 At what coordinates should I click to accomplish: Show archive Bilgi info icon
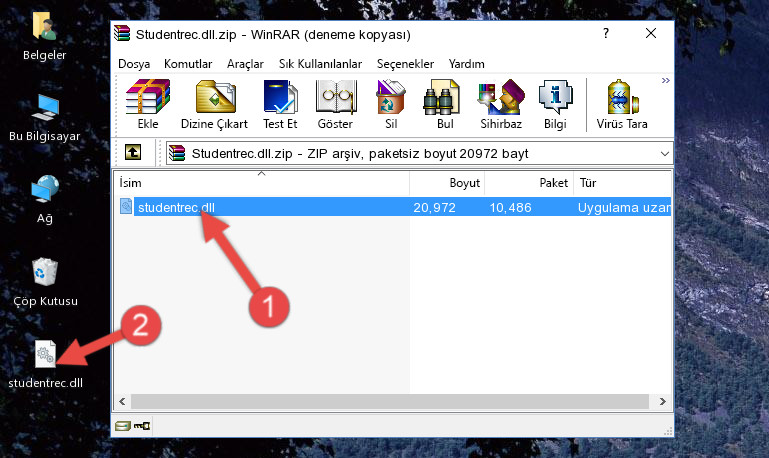pyautogui.click(x=555, y=104)
